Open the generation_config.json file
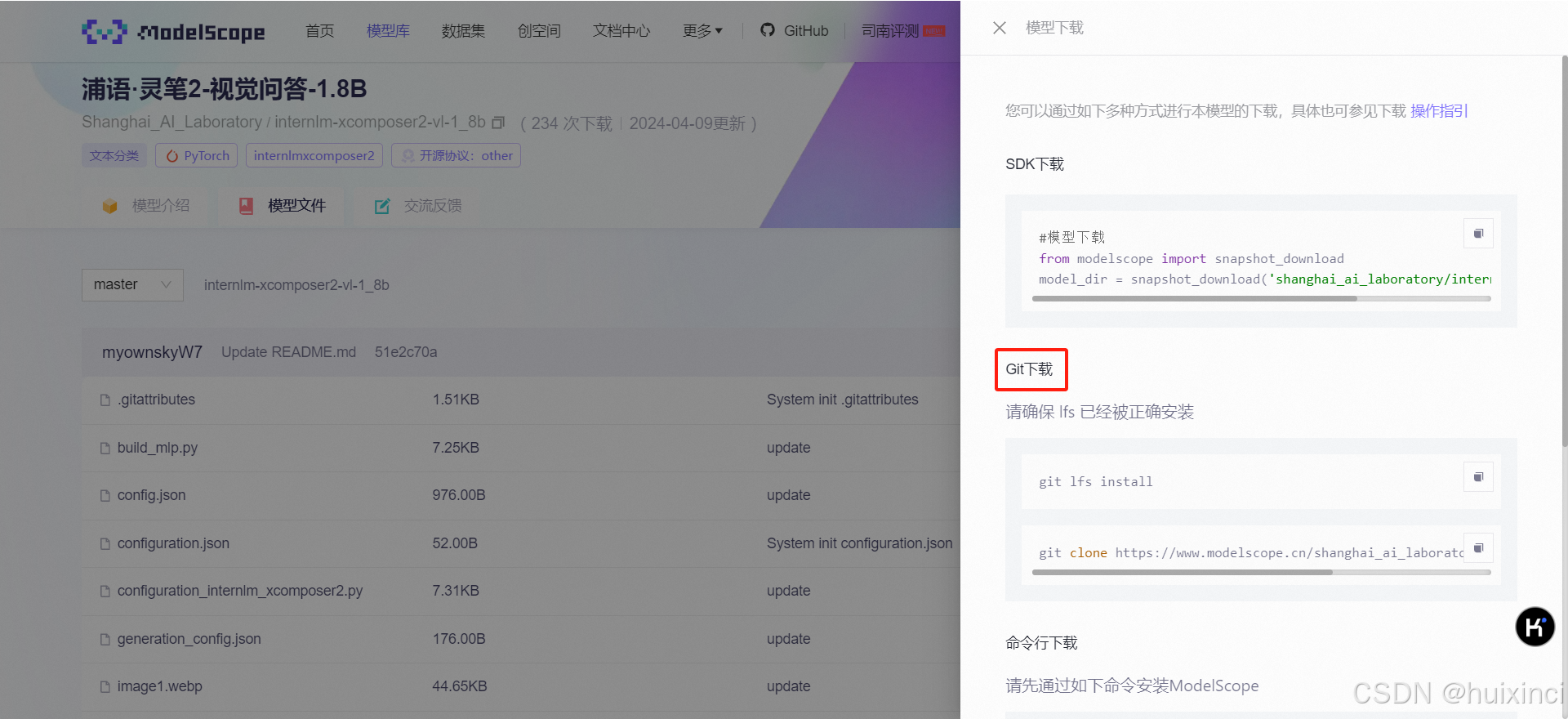Viewport: 1568px width, 719px height. (x=189, y=639)
